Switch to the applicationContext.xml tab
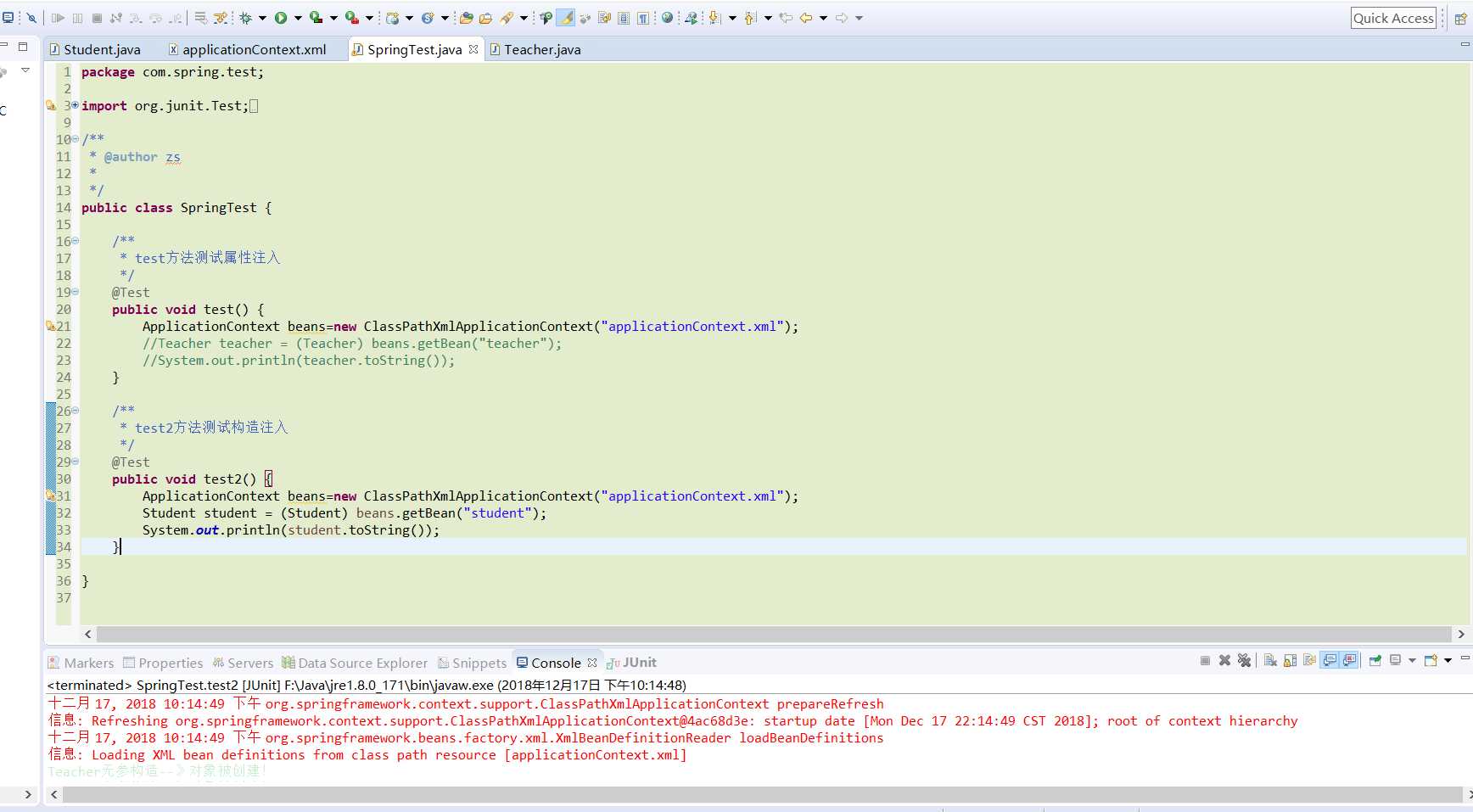1473x812 pixels. [x=247, y=49]
